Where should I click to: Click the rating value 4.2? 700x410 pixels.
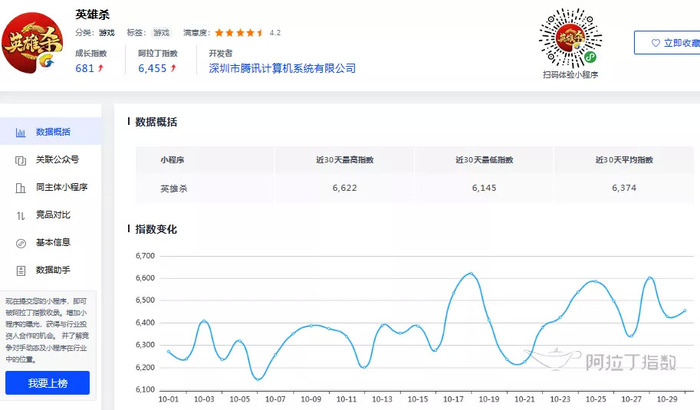275,33
